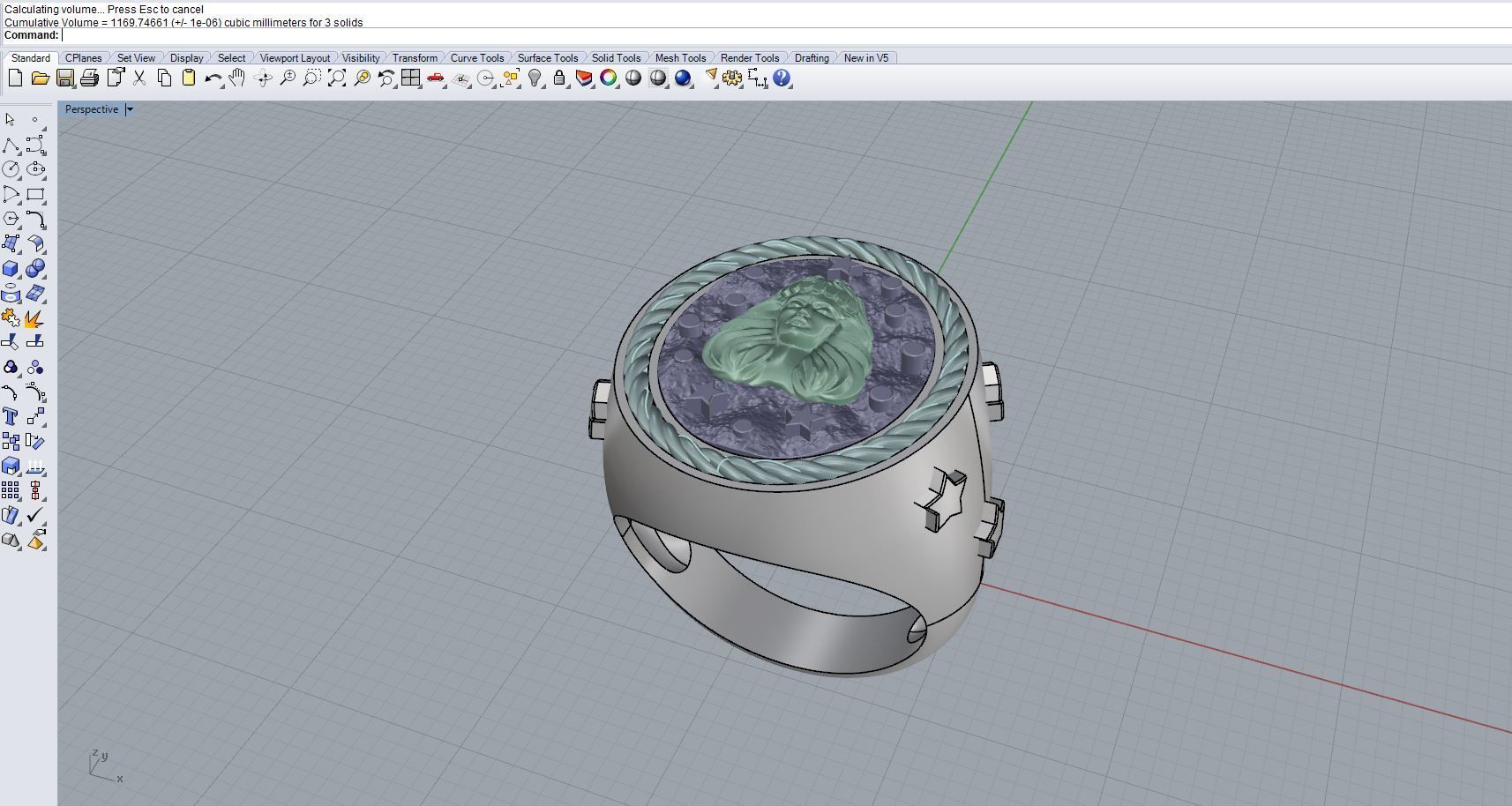The width and height of the screenshot is (1512, 806).
Task: Select the Rotate View tool
Action: point(263,78)
